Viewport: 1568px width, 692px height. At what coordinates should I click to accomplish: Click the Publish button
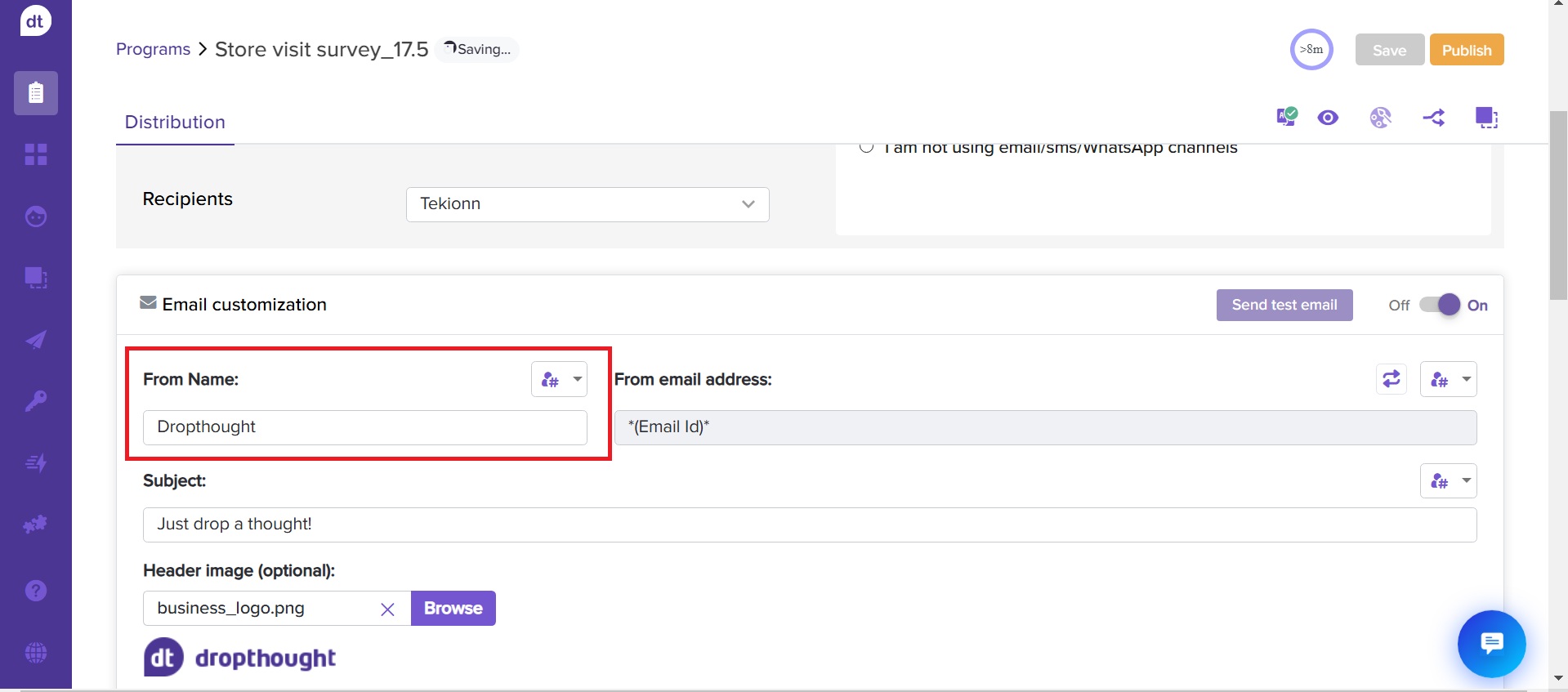click(x=1466, y=50)
